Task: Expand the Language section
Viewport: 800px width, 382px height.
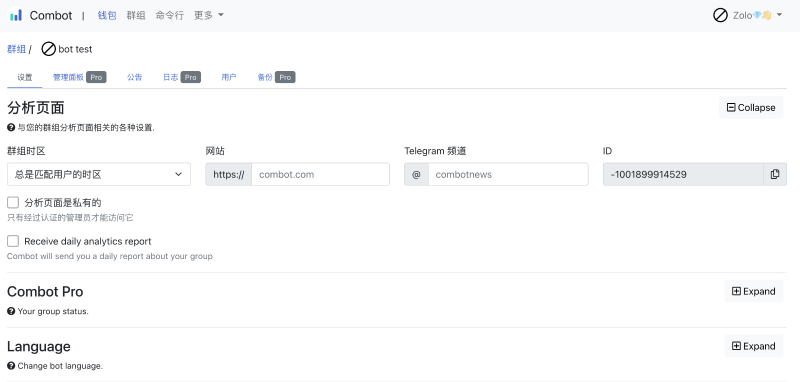Action: [754, 346]
